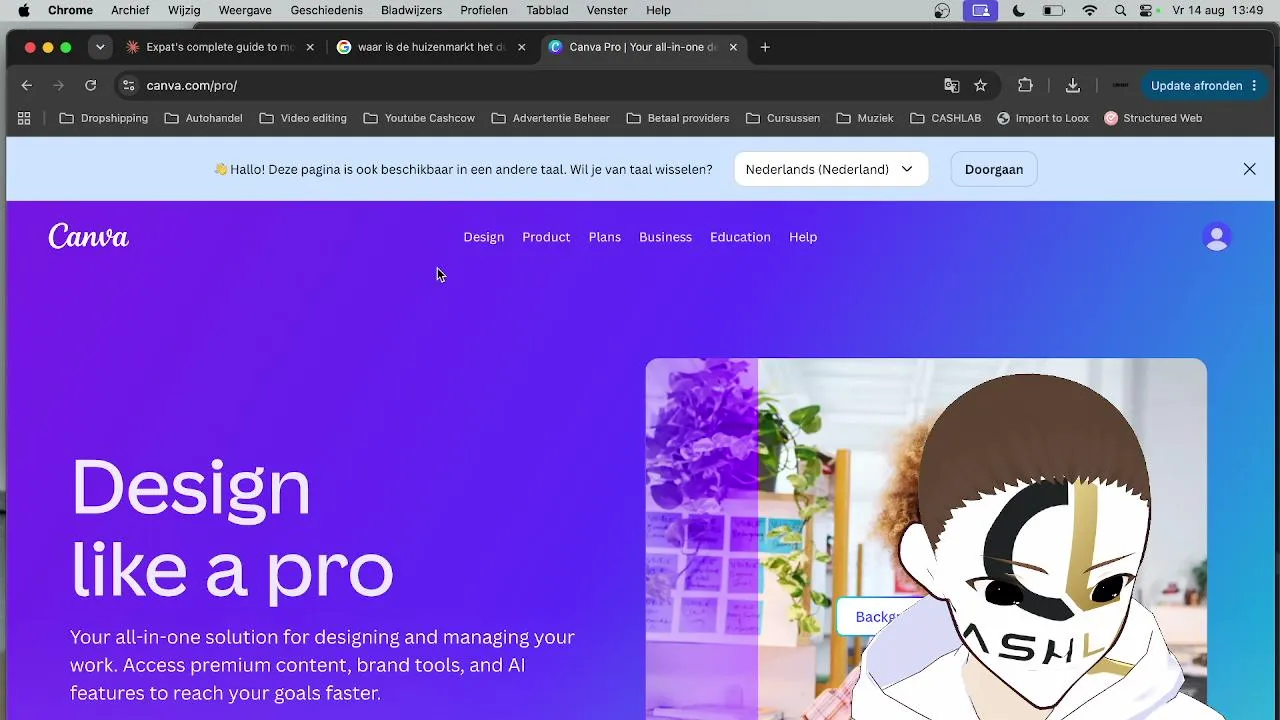
Task: Open the Update afronden Chrome menu
Action: pyautogui.click(x=1204, y=85)
